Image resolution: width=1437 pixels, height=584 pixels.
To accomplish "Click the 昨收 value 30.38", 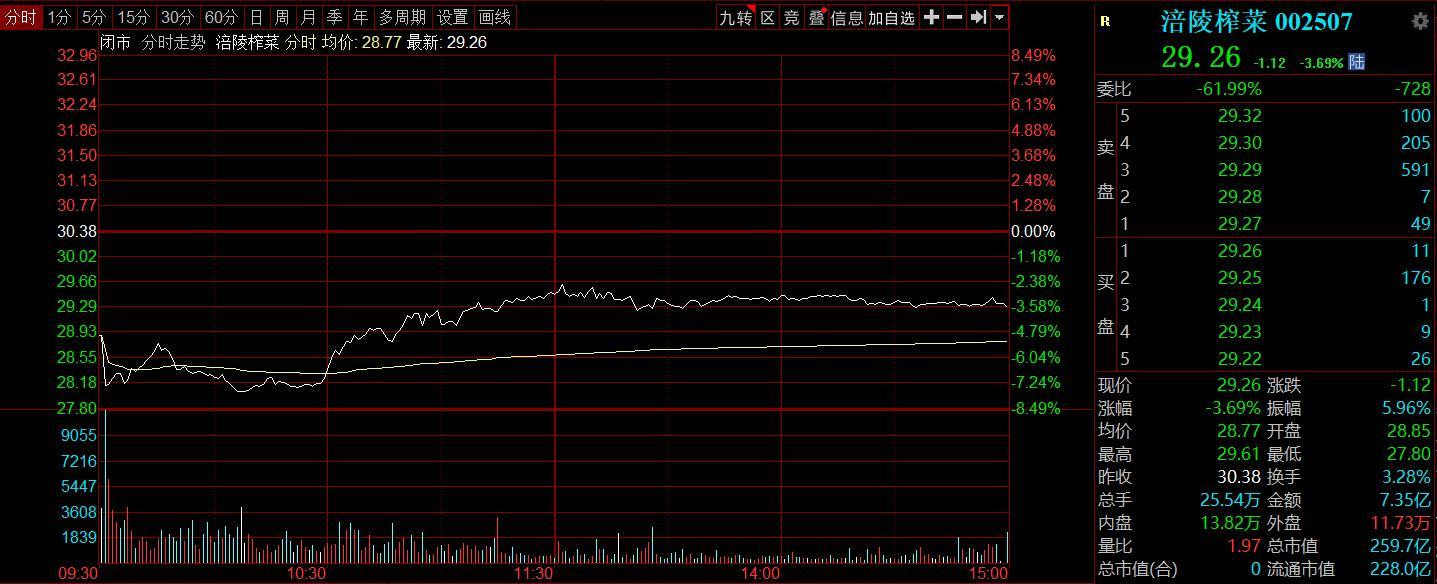I will tap(1240, 477).
